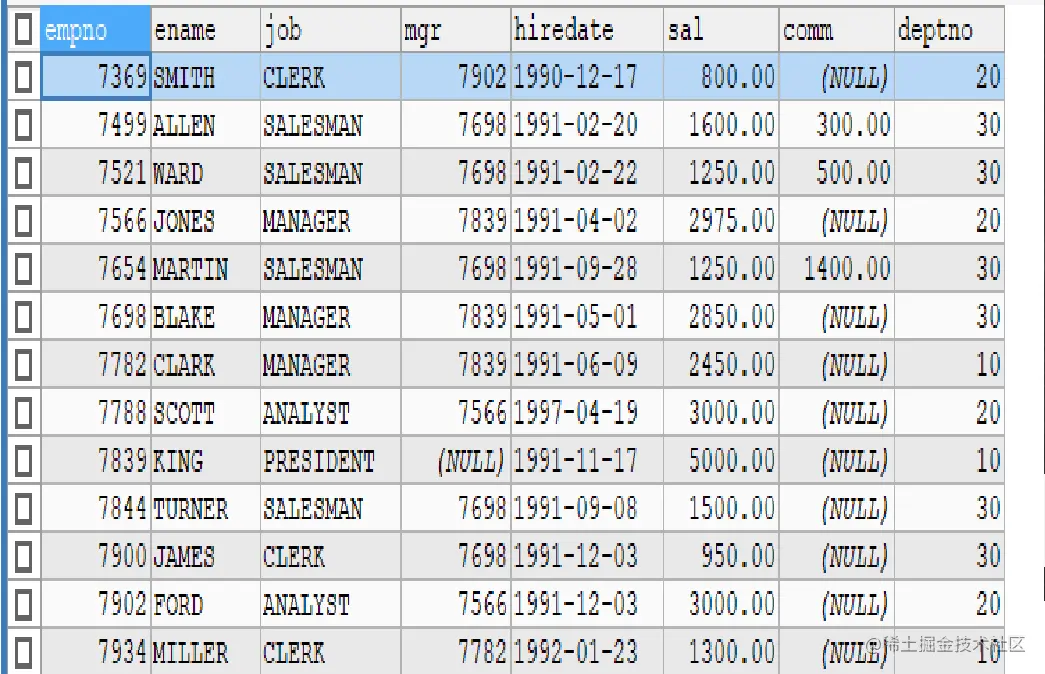Select hiredate 1991-06-09

click(587, 365)
